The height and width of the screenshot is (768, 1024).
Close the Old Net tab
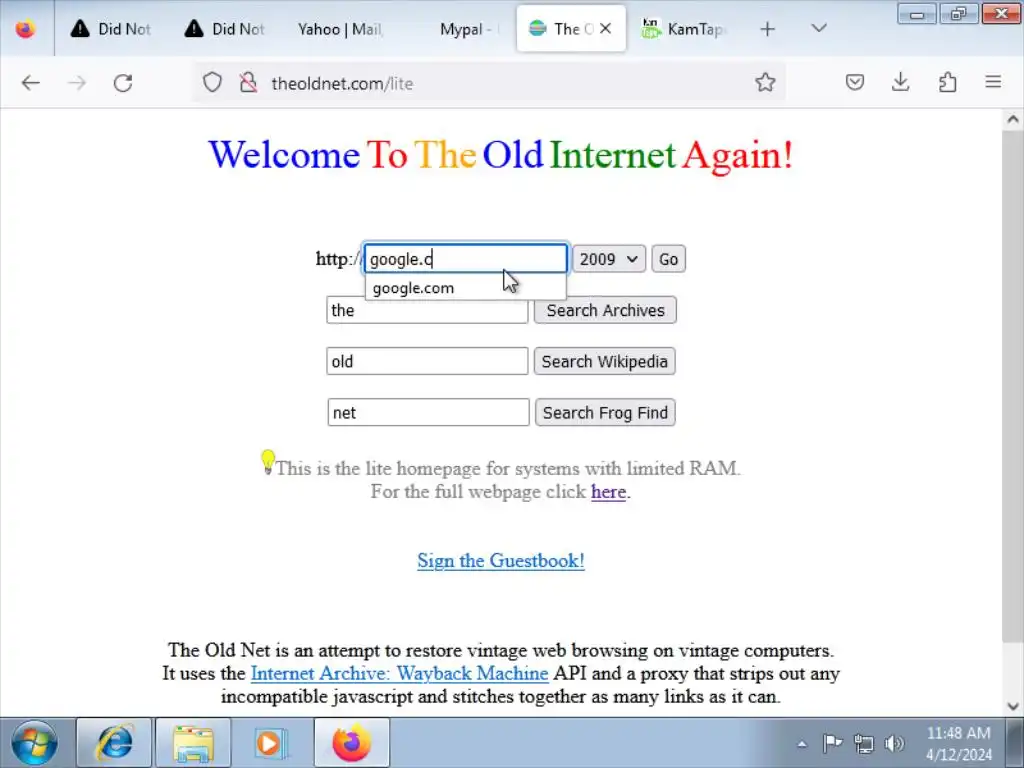605,29
